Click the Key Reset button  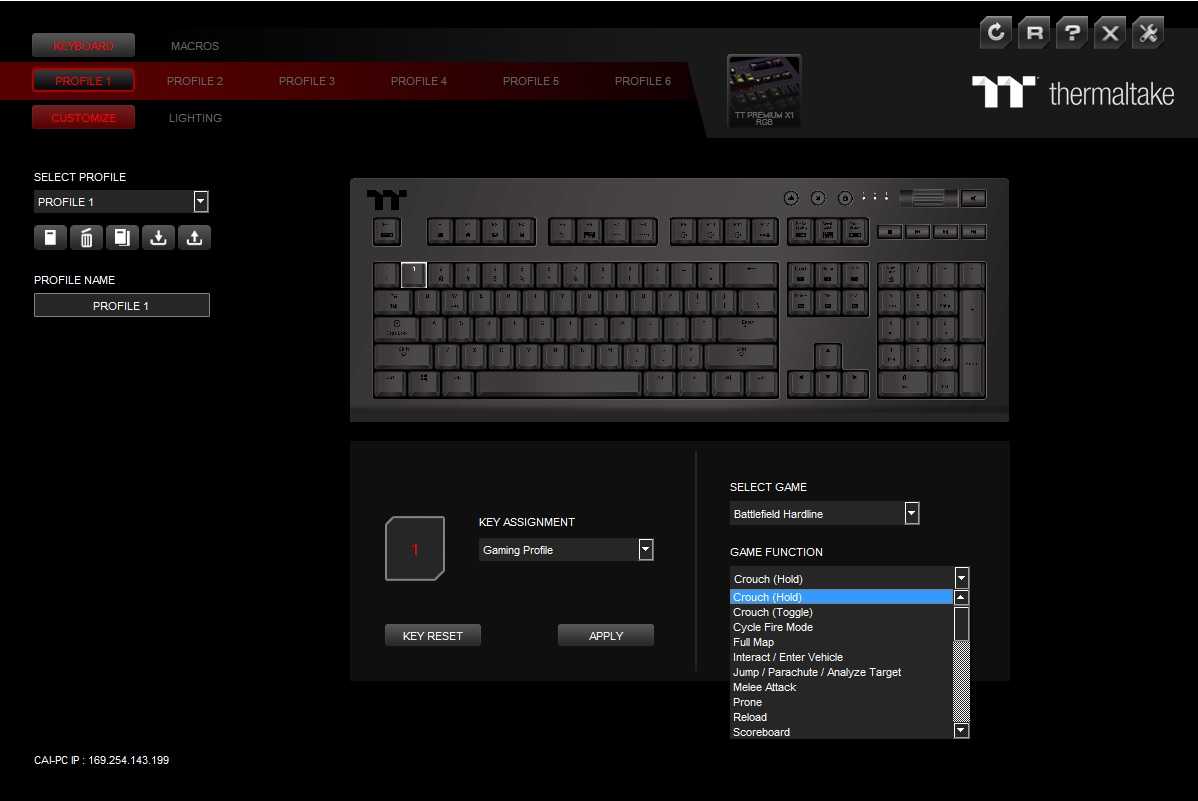(432, 636)
